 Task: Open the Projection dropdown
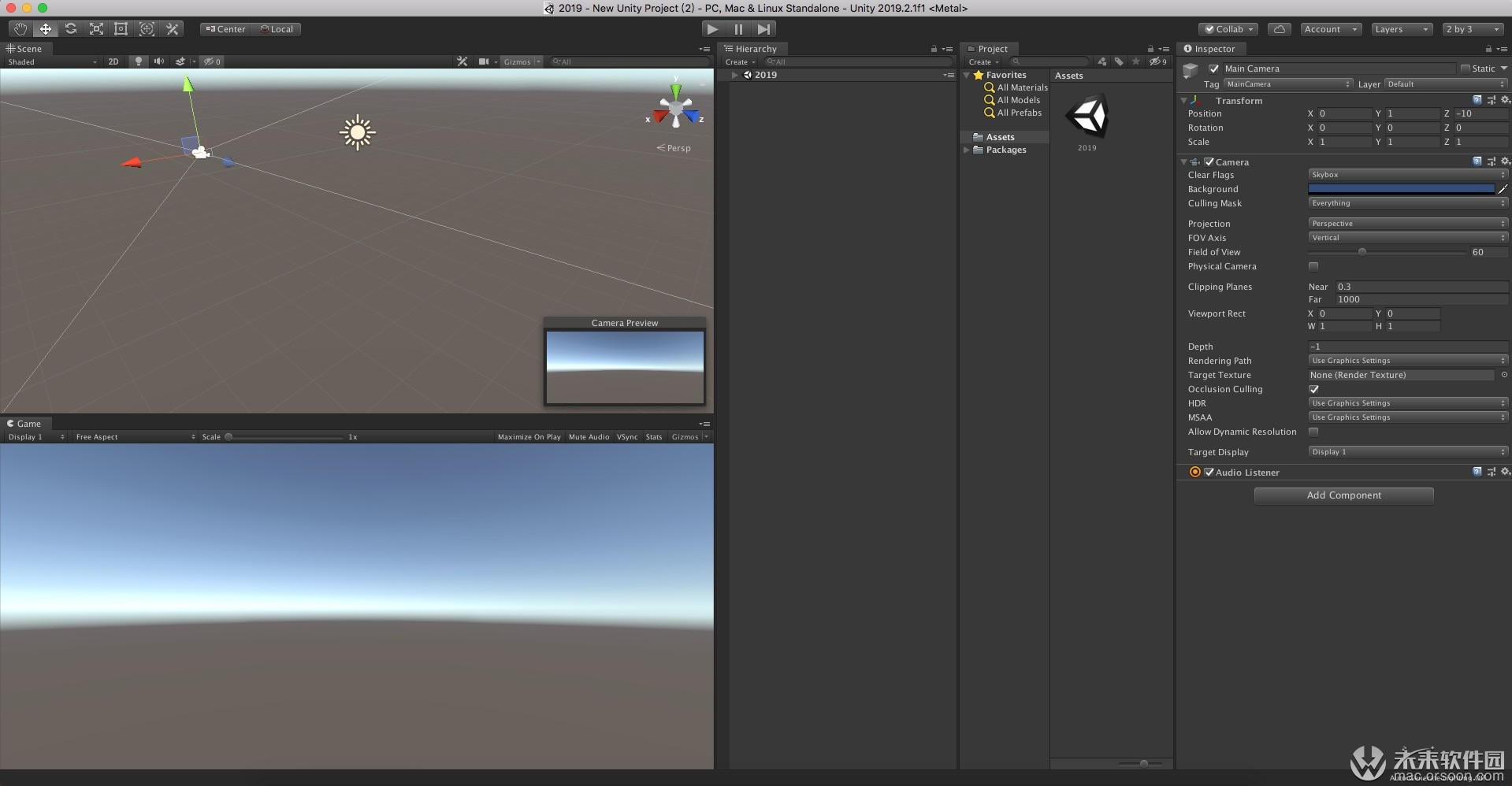[1407, 224]
